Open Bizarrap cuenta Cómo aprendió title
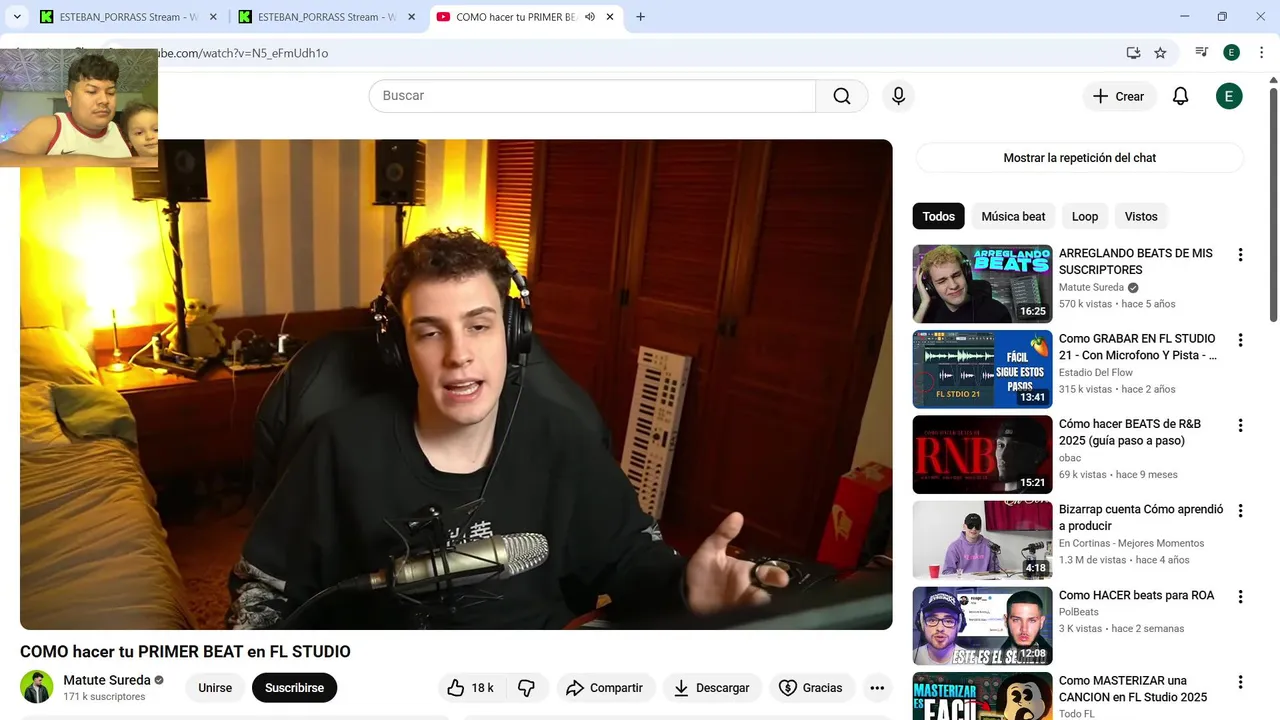The height and width of the screenshot is (720, 1280). coord(1141,518)
